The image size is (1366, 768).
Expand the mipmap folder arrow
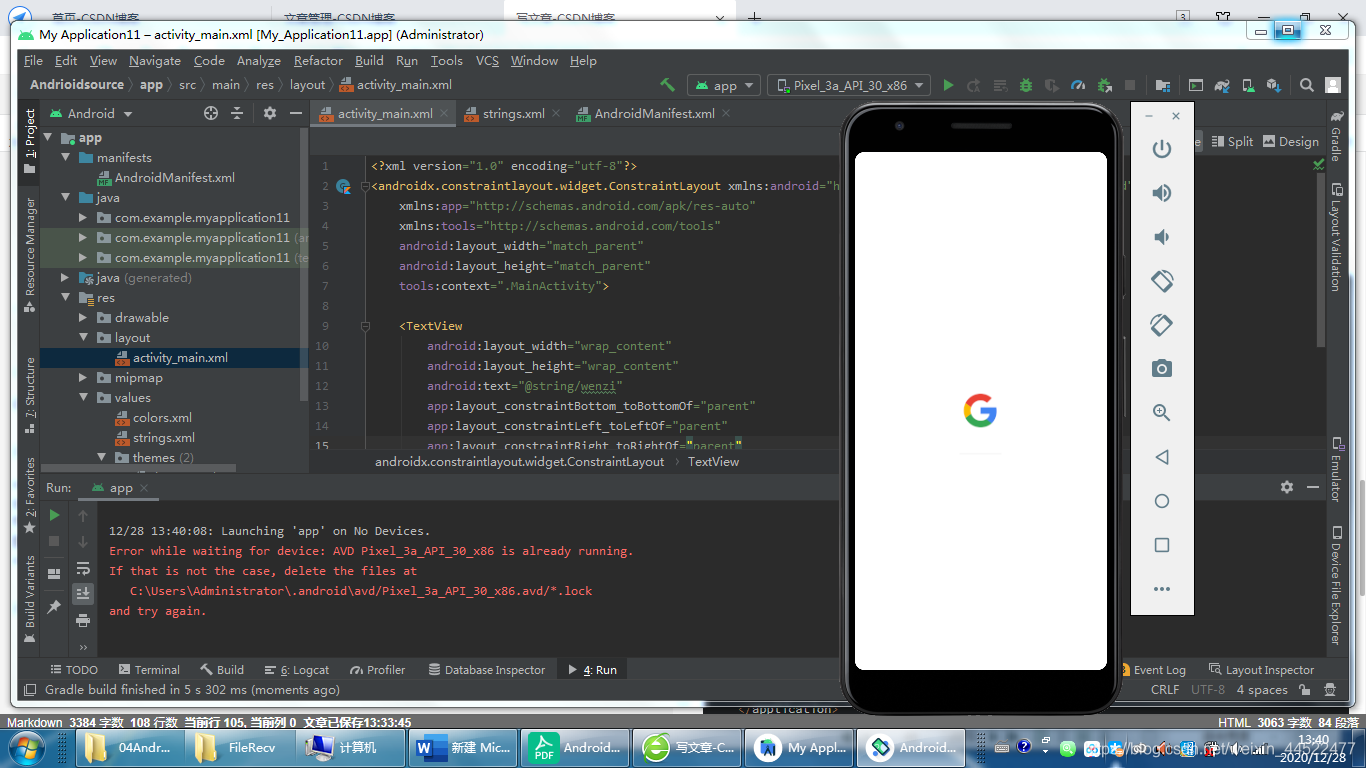84,377
